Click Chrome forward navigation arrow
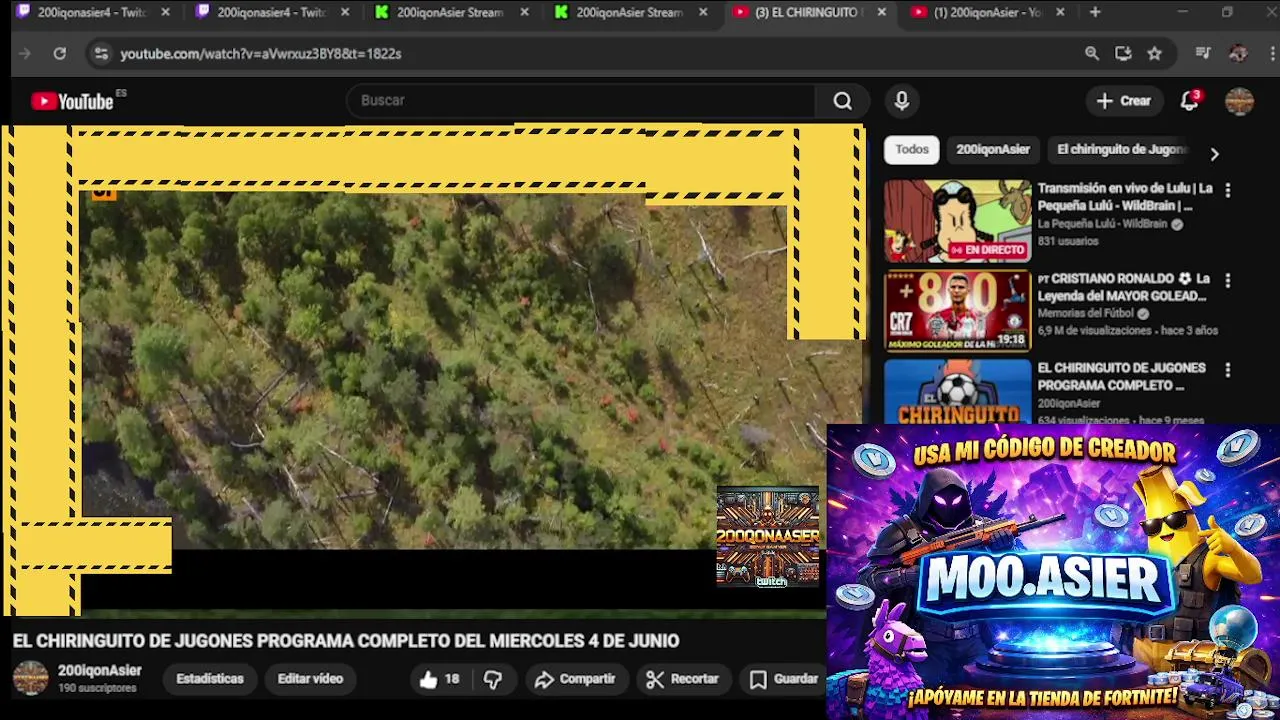1280x720 pixels. pyautogui.click(x=25, y=54)
